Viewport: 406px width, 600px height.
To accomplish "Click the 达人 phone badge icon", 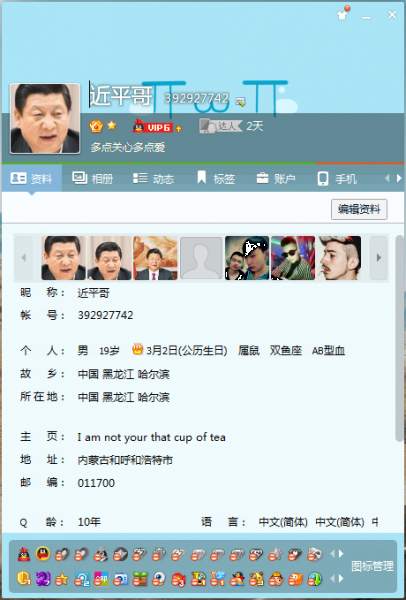I will click(220, 126).
